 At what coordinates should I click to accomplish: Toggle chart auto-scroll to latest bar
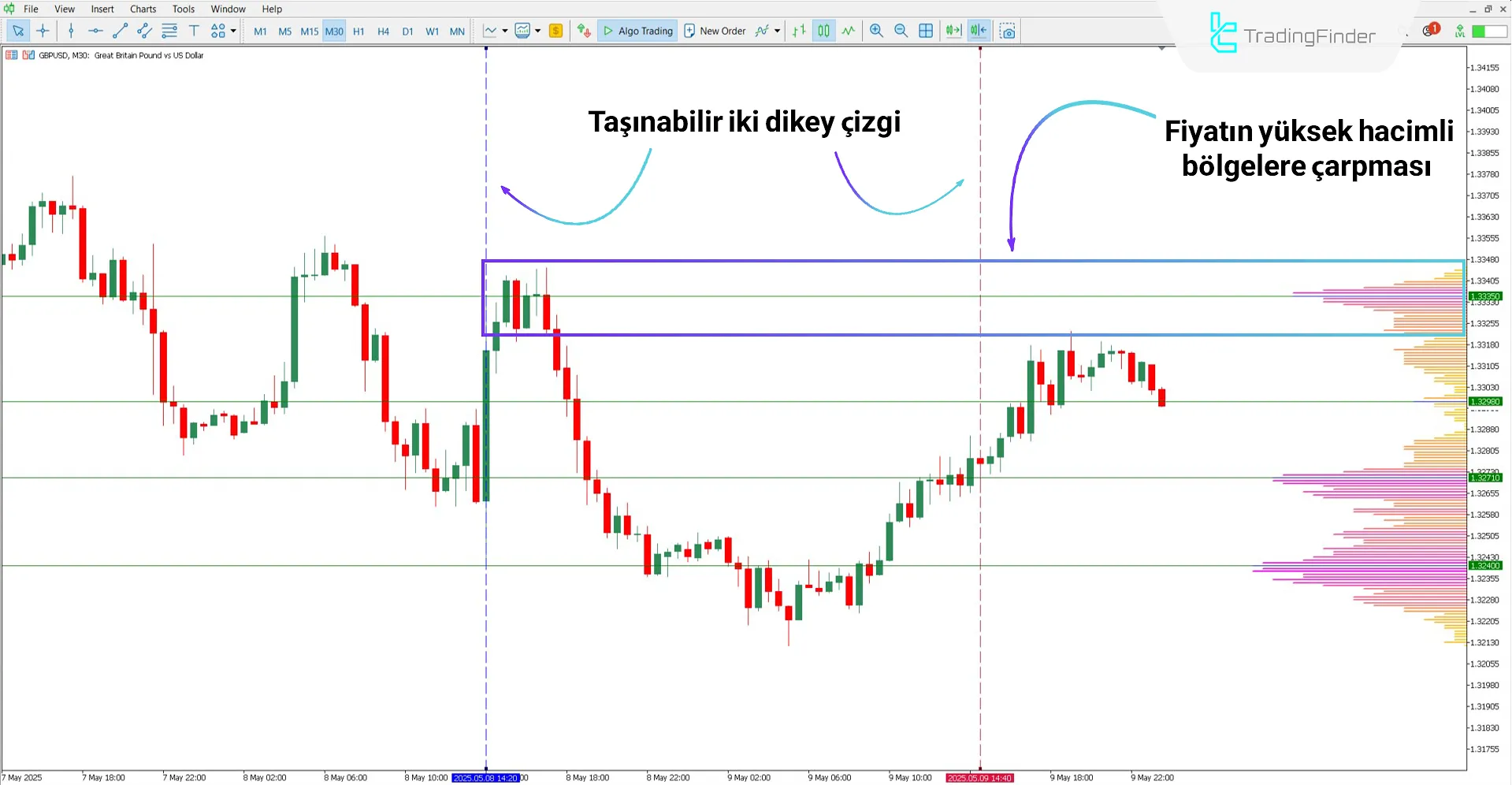pos(953,31)
